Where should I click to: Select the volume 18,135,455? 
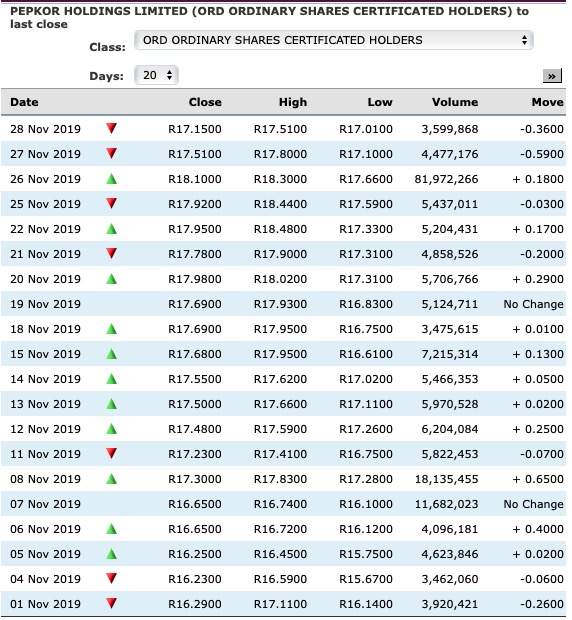pyautogui.click(x=446, y=479)
